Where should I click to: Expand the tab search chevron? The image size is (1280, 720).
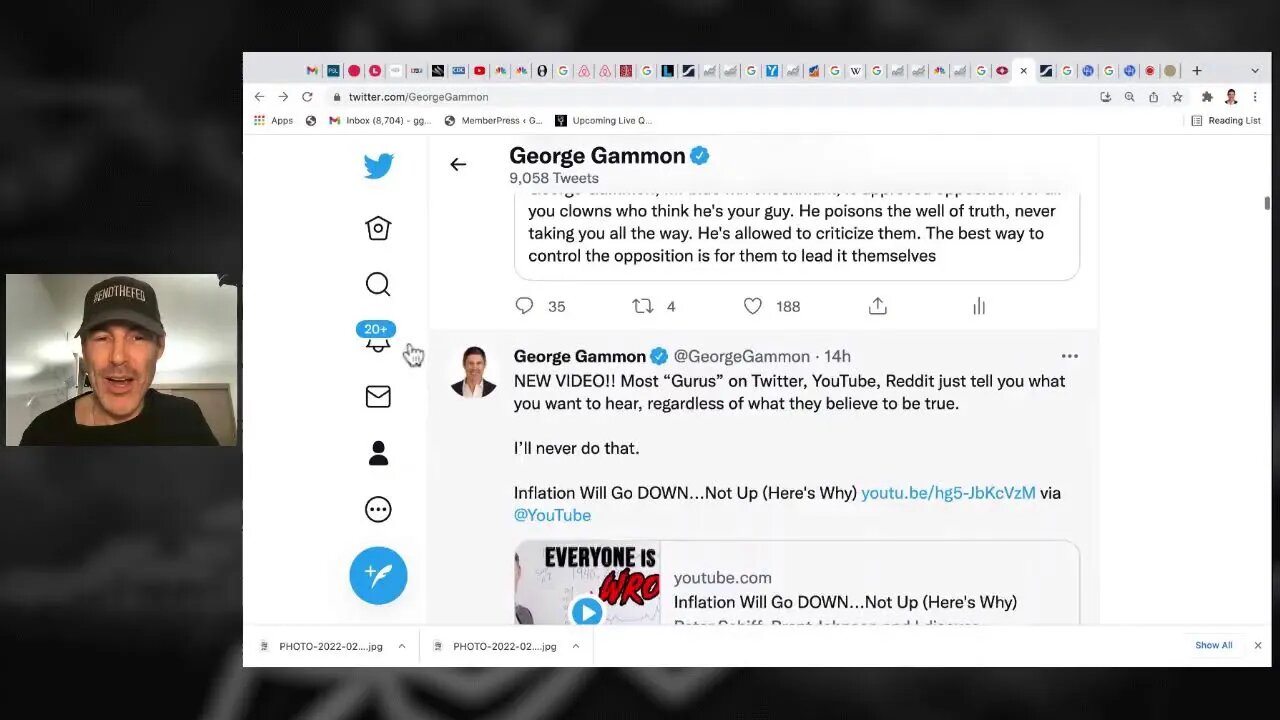pos(1255,71)
